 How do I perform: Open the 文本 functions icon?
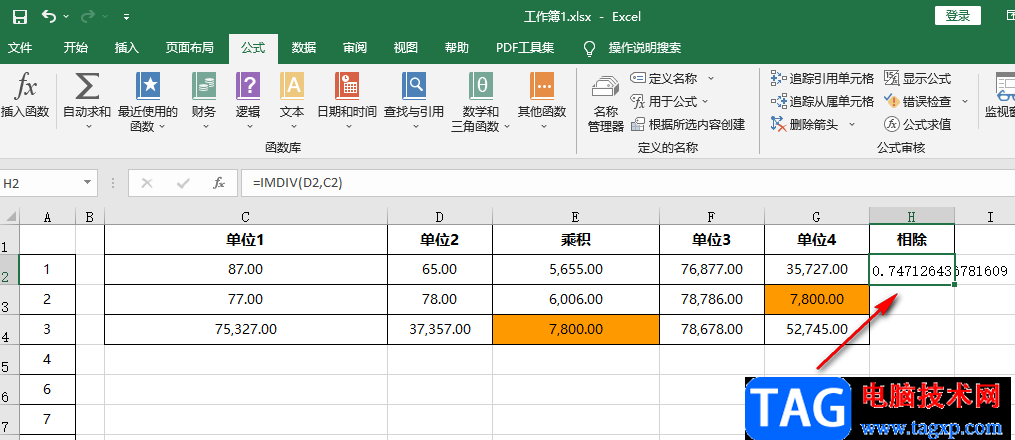pyautogui.click(x=292, y=86)
